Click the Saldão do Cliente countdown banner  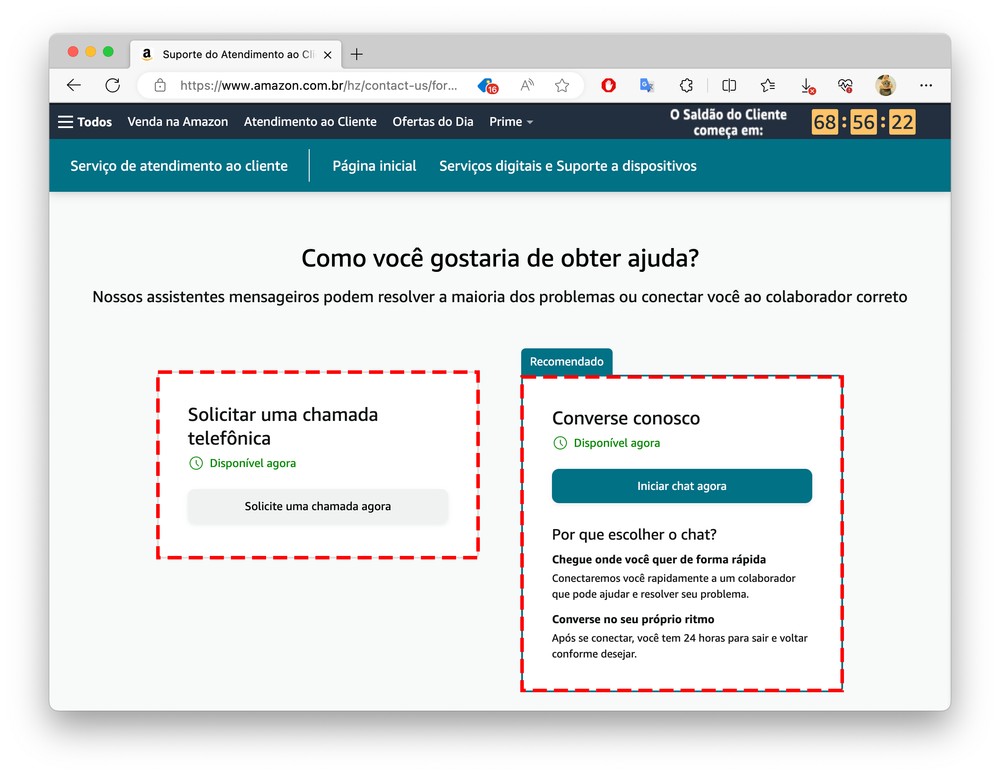click(x=792, y=122)
